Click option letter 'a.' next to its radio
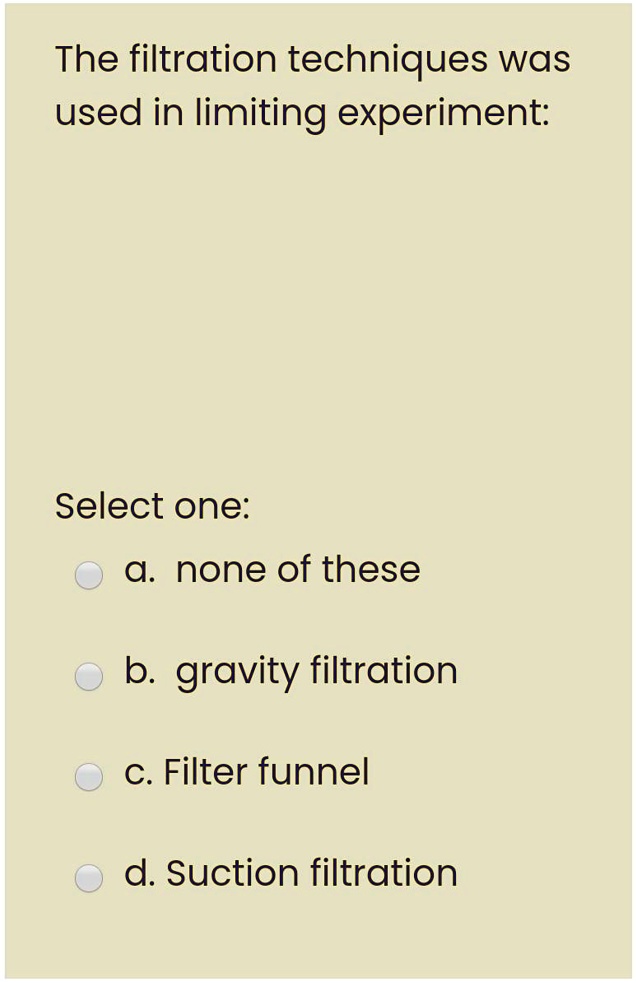636x983 pixels. [x=136, y=570]
